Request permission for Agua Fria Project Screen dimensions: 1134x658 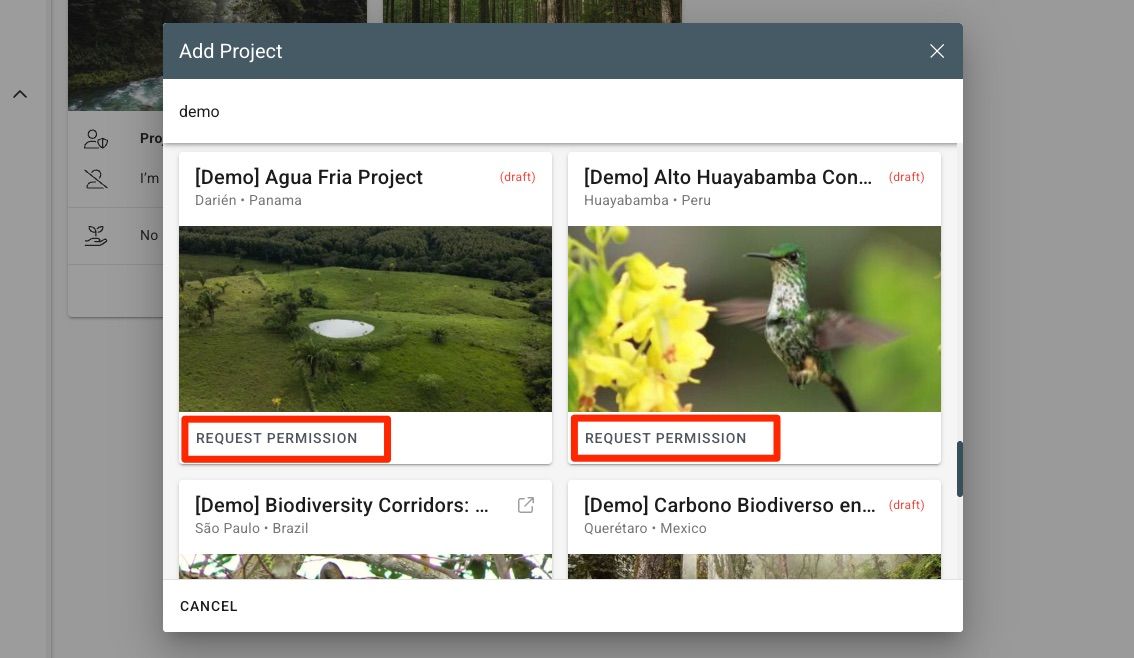tap(276, 438)
